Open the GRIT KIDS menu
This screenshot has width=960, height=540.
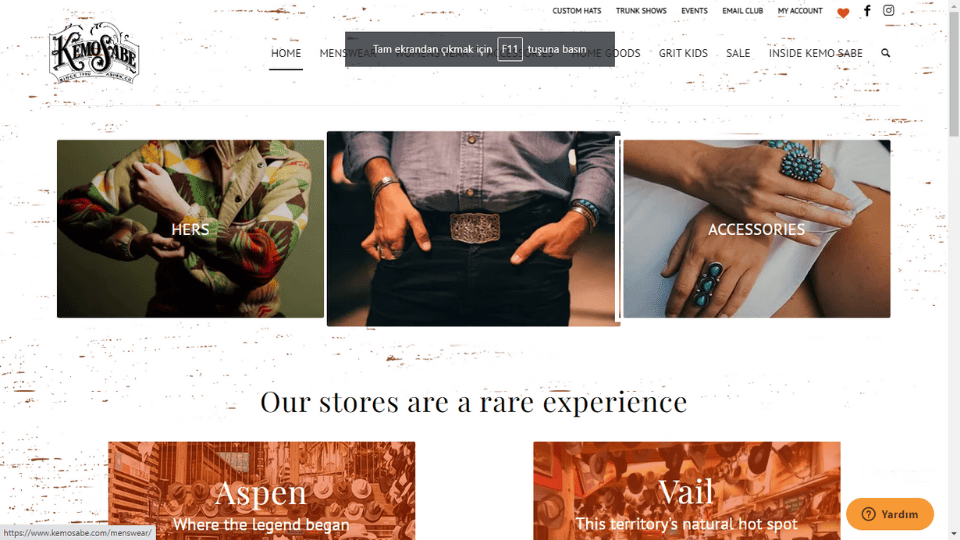tap(683, 53)
